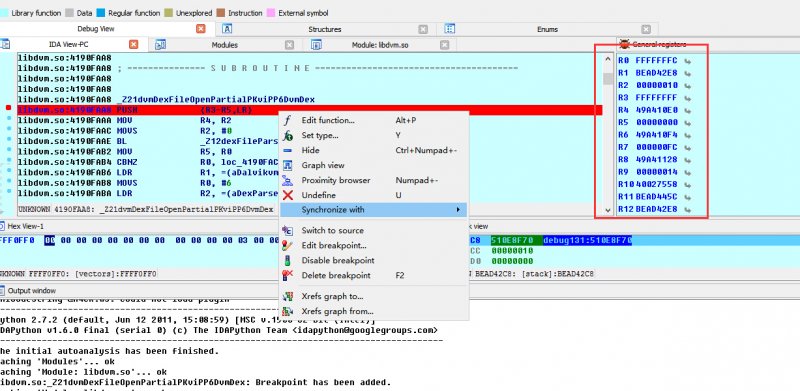Click the Output window panel title
Image resolution: width=800 pixels, height=391 pixels.
(32, 290)
